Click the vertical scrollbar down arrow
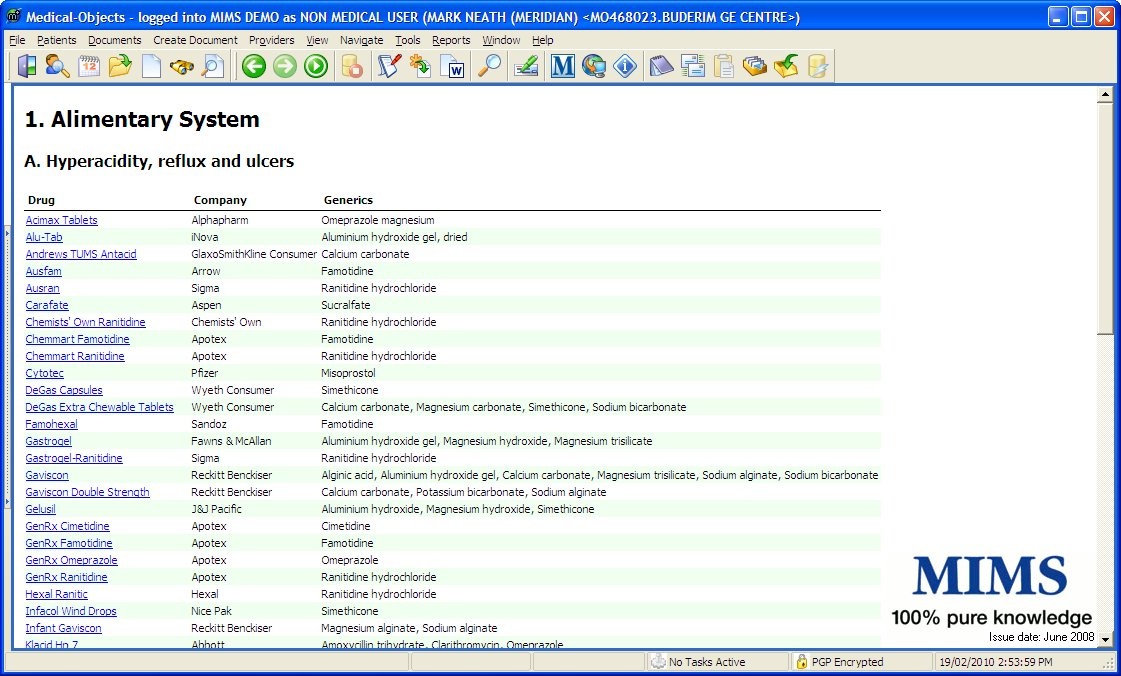The width and height of the screenshot is (1121, 676). click(1105, 640)
